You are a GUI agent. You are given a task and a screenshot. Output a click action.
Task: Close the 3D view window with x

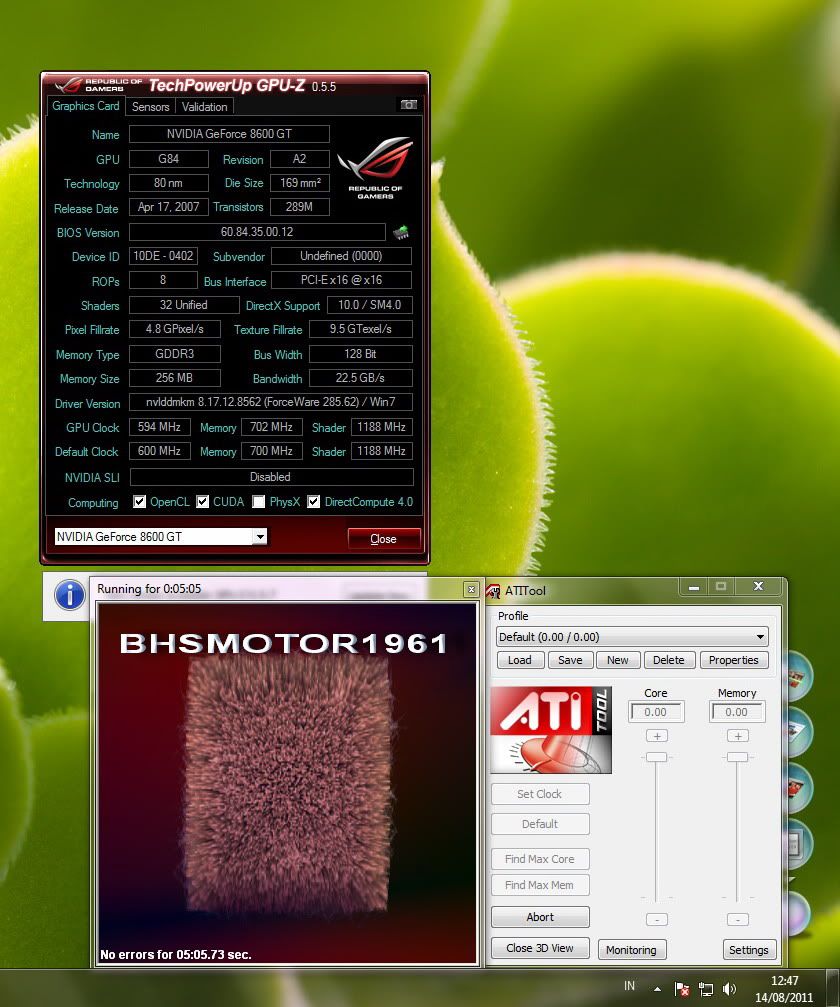coord(471,589)
